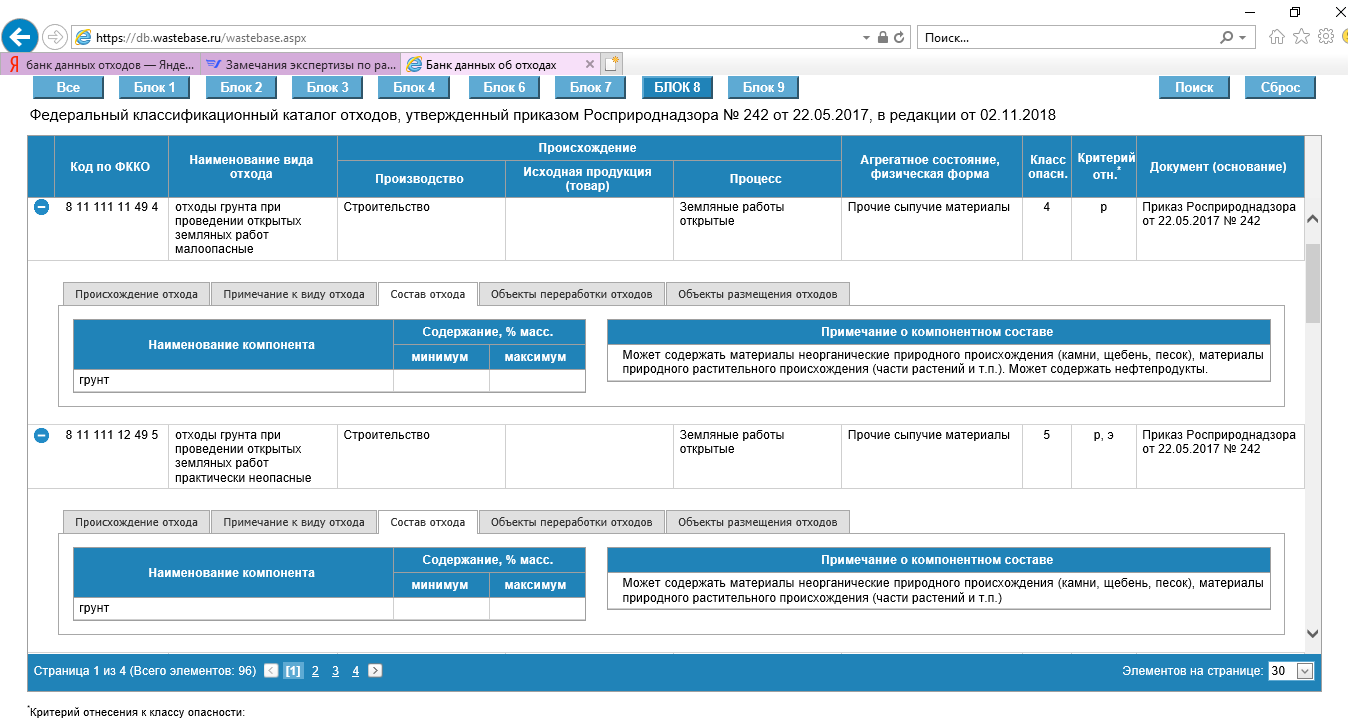Open a new browser tab
This screenshot has width=1348, height=720.
[x=611, y=64]
